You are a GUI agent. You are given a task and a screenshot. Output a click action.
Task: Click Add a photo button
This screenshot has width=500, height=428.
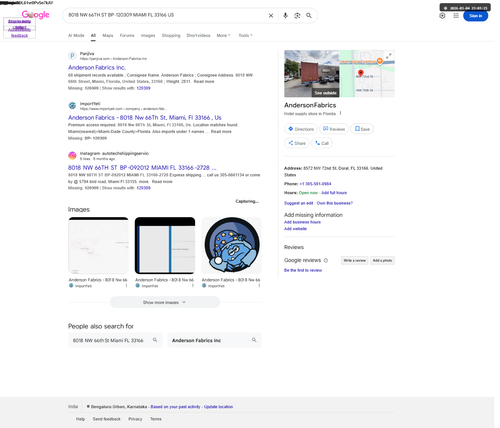pyautogui.click(x=382, y=260)
